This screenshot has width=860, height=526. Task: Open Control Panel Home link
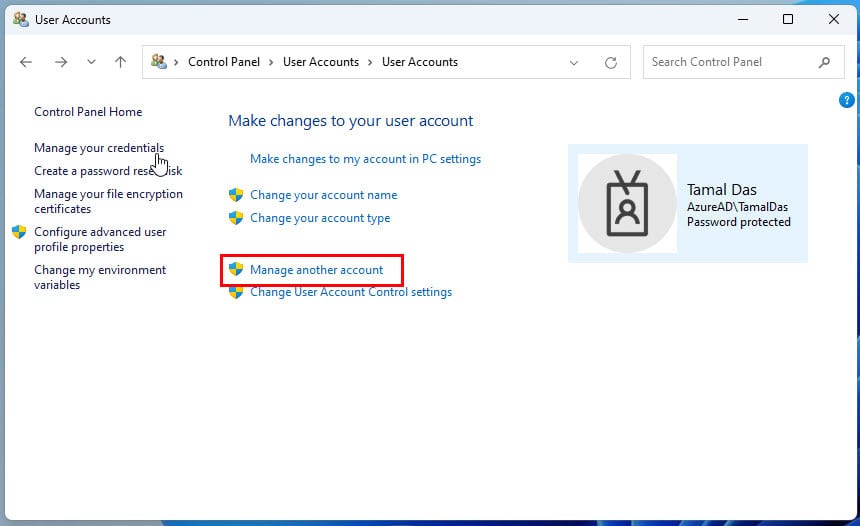(x=88, y=112)
